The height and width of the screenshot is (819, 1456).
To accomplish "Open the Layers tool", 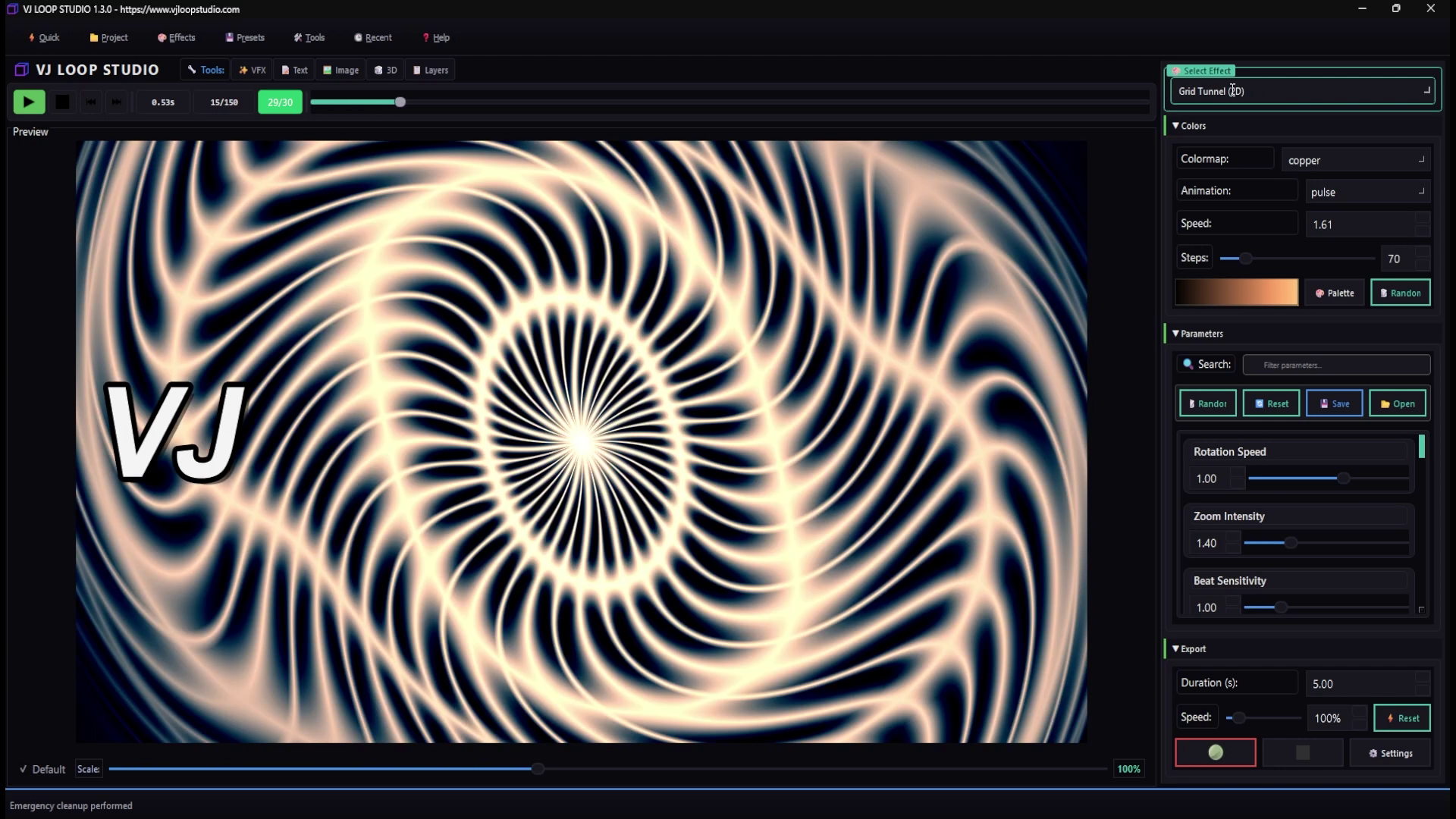I will [x=430, y=70].
